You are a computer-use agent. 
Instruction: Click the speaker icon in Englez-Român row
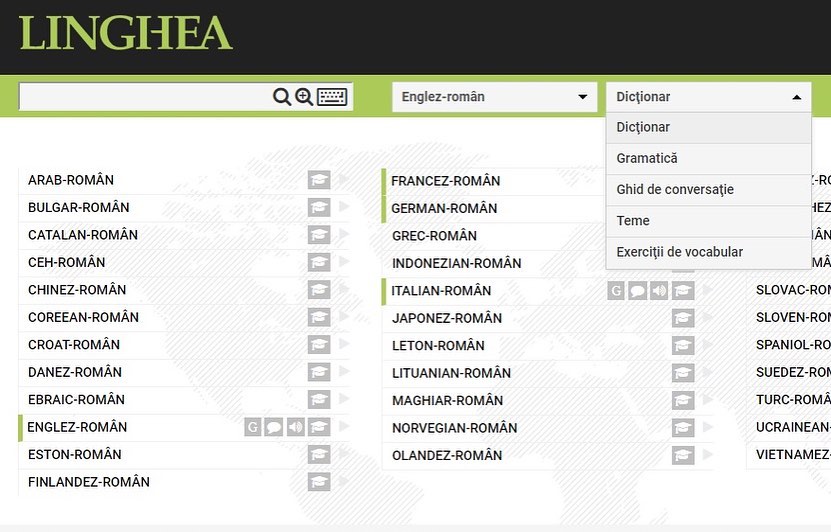(296, 427)
